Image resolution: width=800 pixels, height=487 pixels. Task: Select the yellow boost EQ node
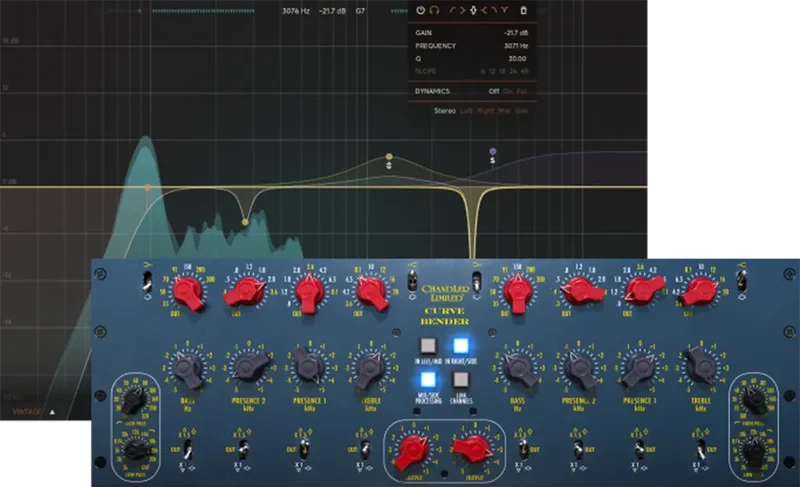click(389, 157)
